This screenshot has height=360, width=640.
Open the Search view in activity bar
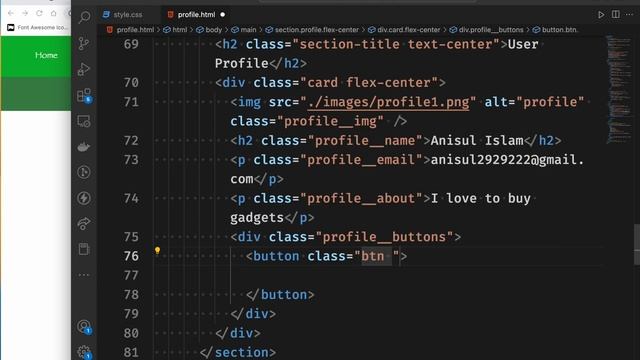[x=84, y=17]
